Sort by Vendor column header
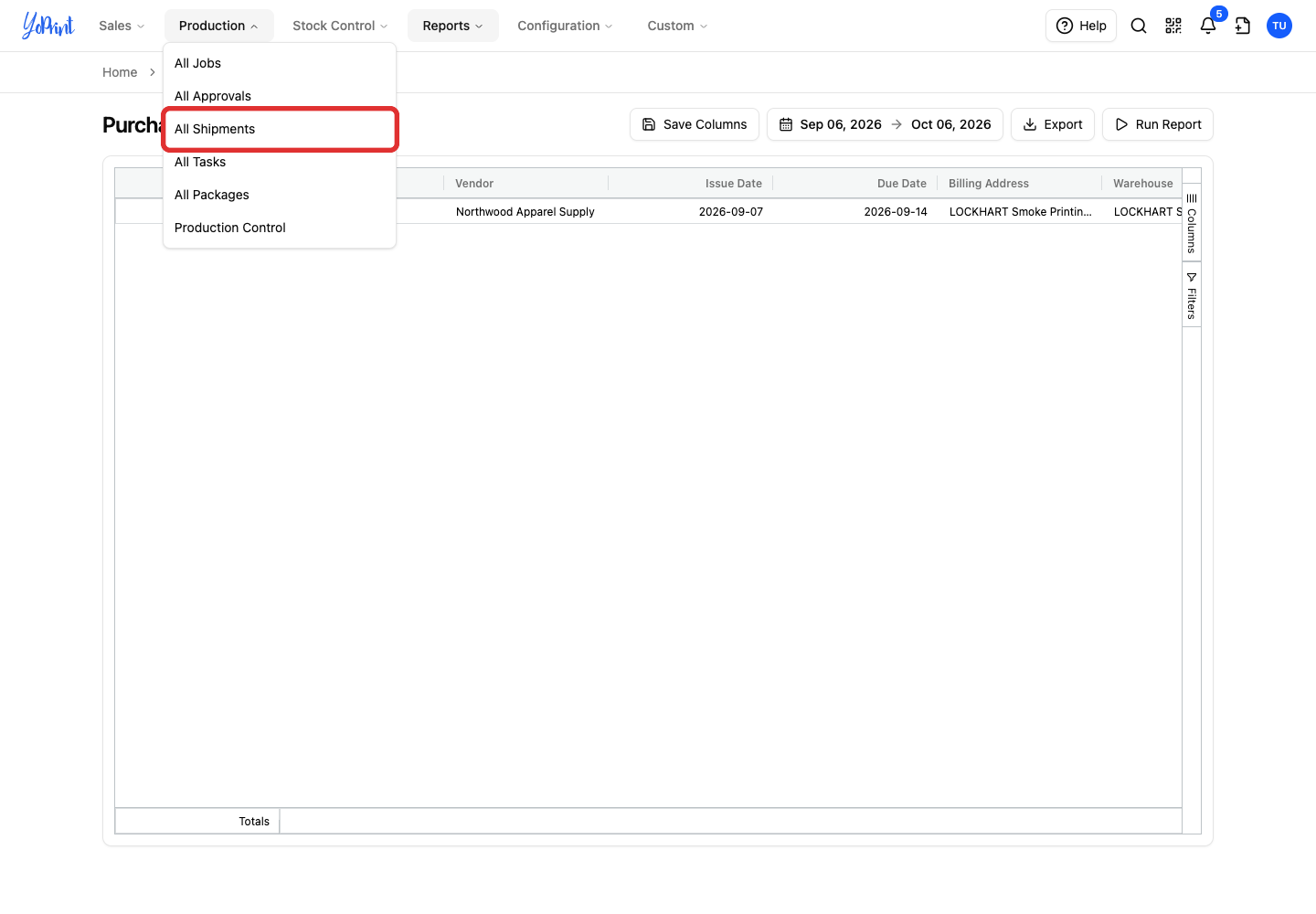This screenshot has width=1316, height=914. (526, 184)
